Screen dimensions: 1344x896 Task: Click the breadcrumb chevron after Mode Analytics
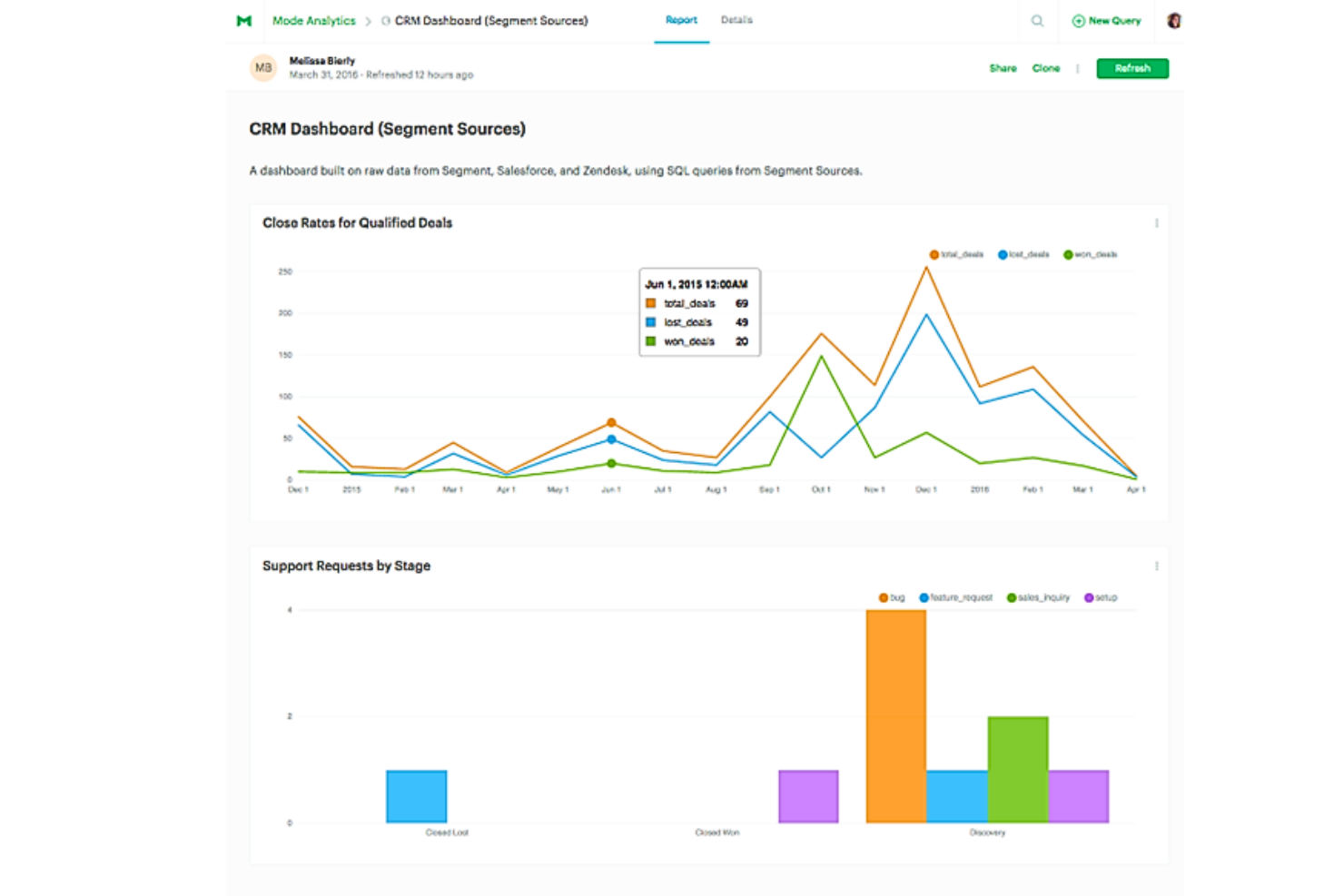(x=368, y=20)
